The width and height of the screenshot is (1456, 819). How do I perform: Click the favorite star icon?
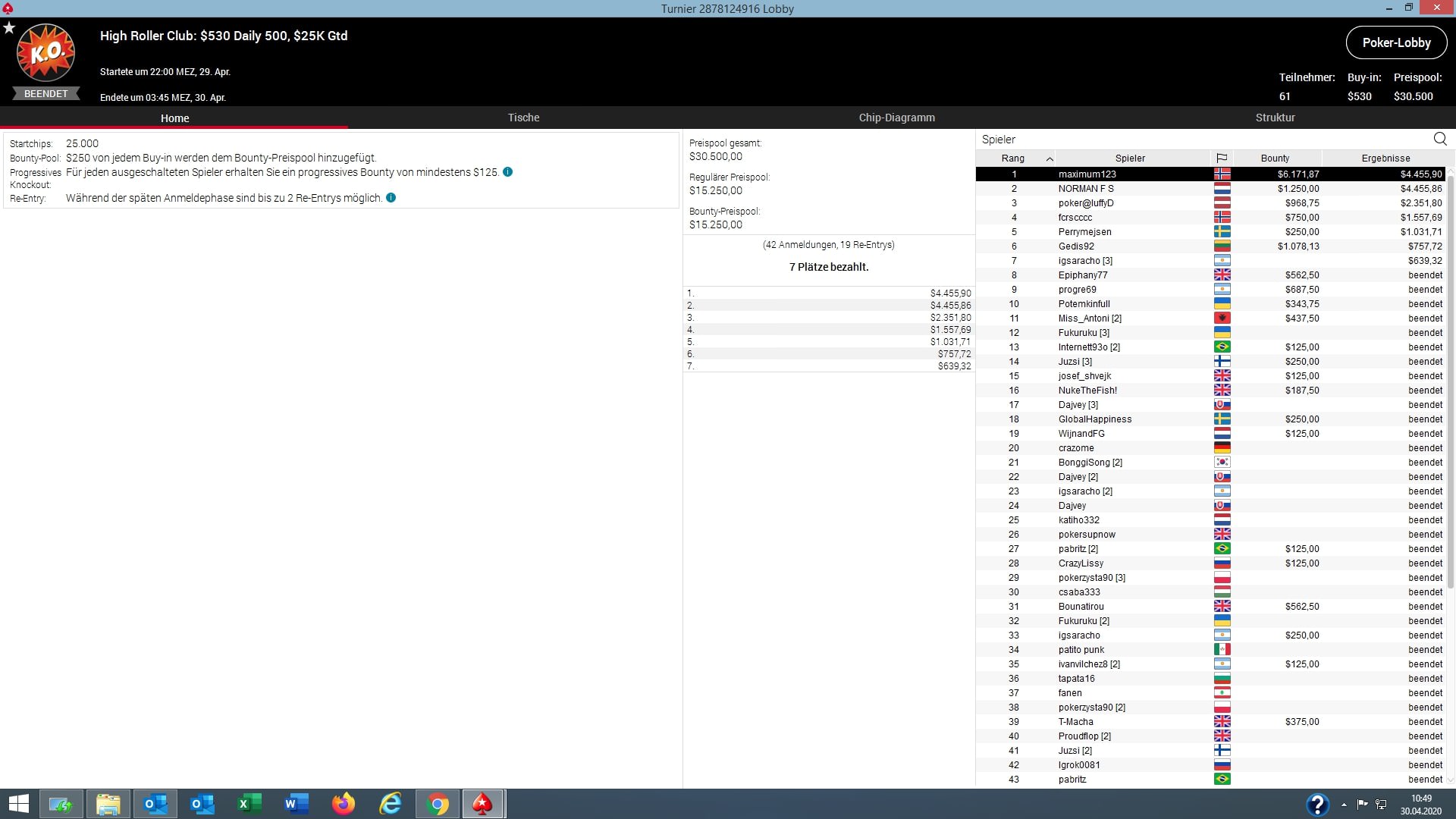(9, 28)
